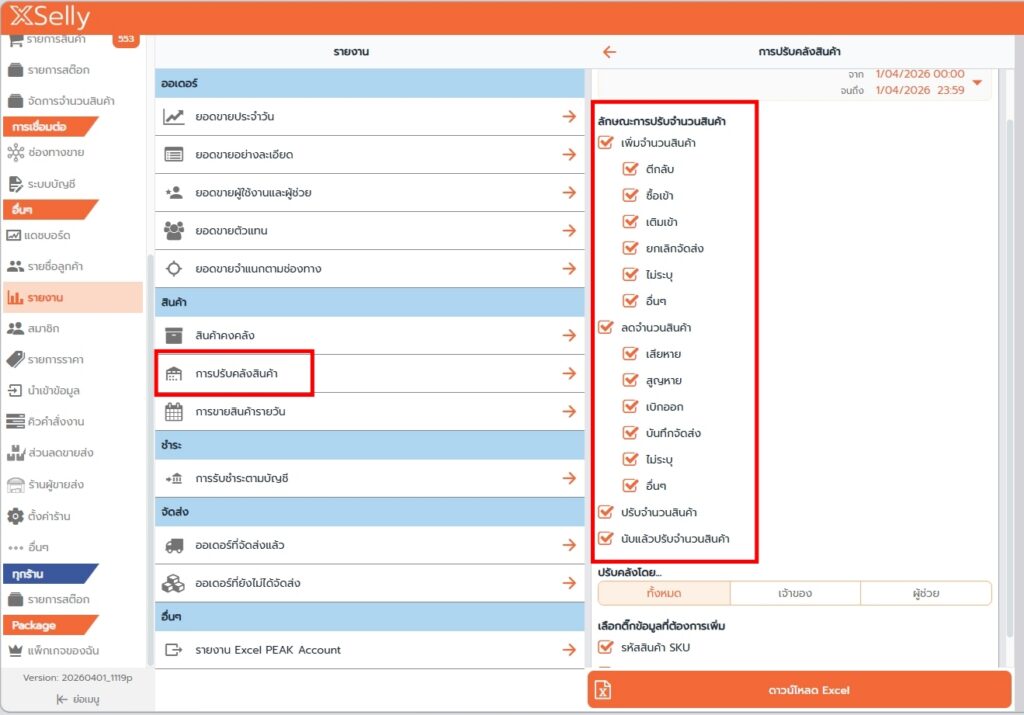Image resolution: width=1024 pixels, height=715 pixels.
Task: Open รายชื่อลูกค้า in sidebar menu
Action: 55,266
